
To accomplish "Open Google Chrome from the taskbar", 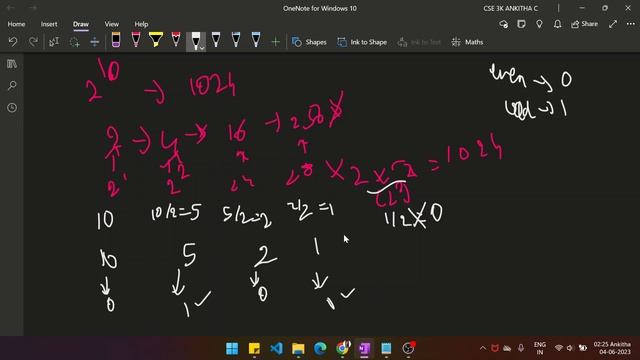I will point(342,348).
